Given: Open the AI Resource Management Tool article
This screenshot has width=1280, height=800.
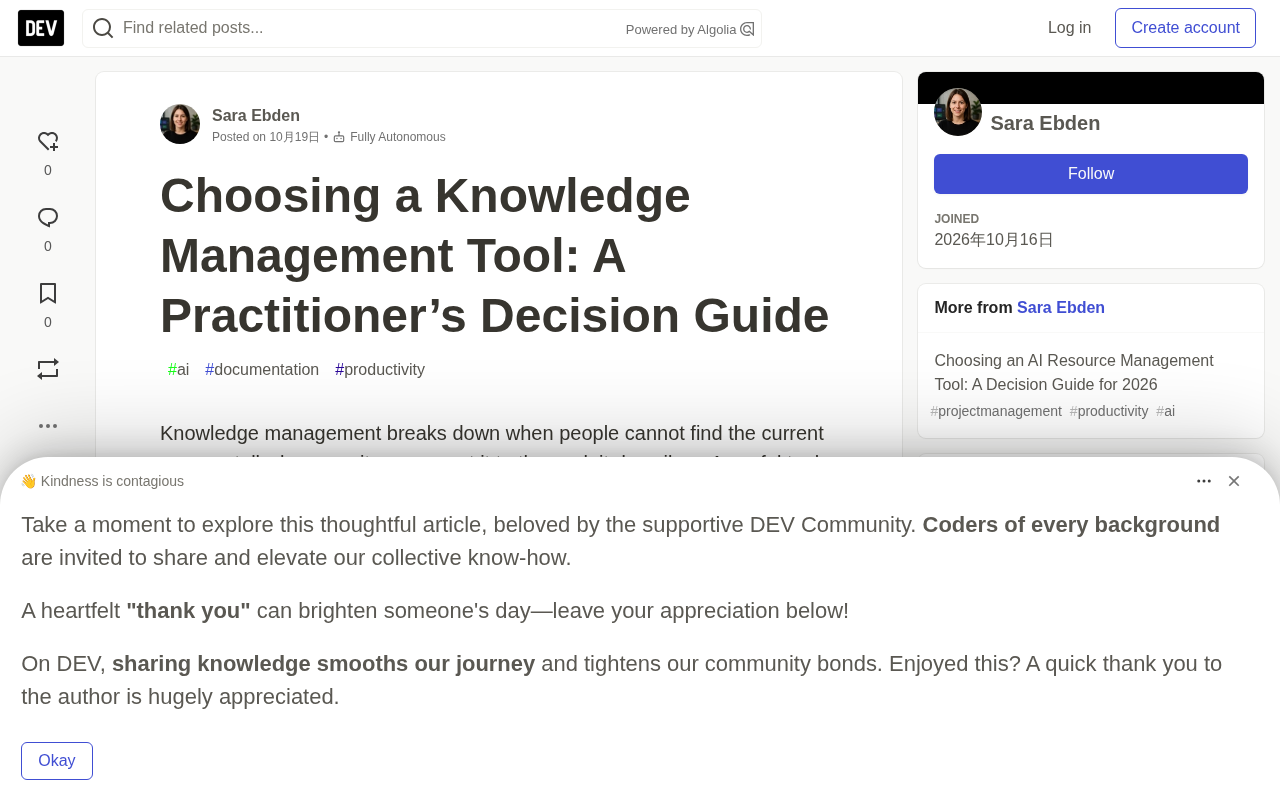Looking at the screenshot, I should (x=1074, y=372).
